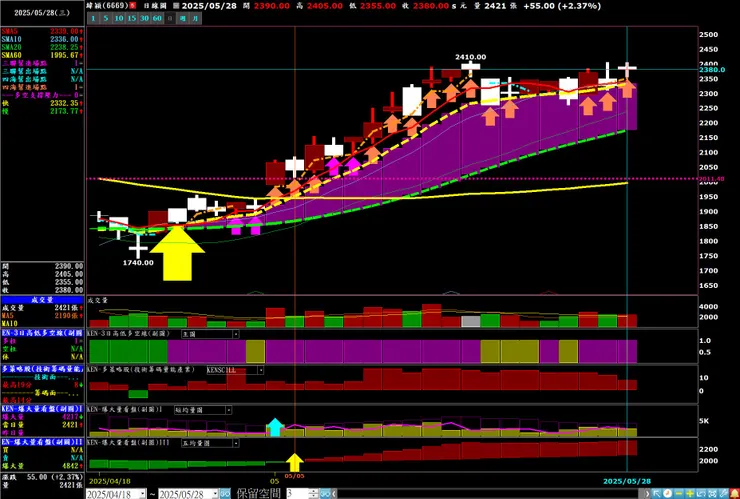Click the 保留空間 spinner arrows
This screenshot has height=499, width=740.
[x=314, y=494]
